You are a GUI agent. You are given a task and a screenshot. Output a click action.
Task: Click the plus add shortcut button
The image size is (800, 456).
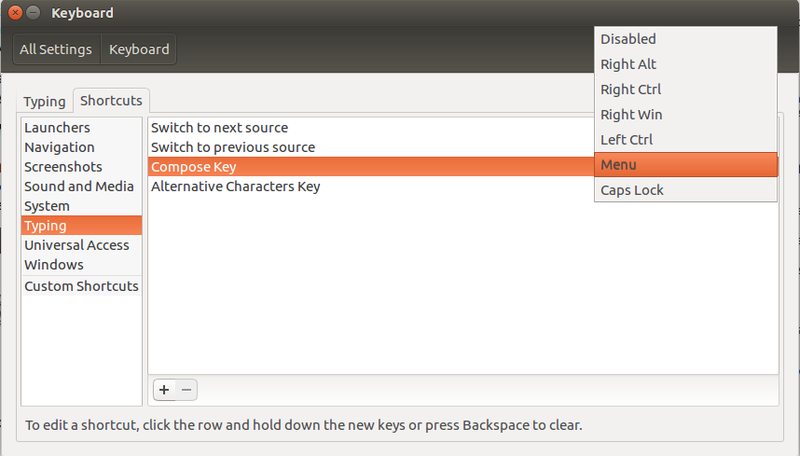coord(164,390)
